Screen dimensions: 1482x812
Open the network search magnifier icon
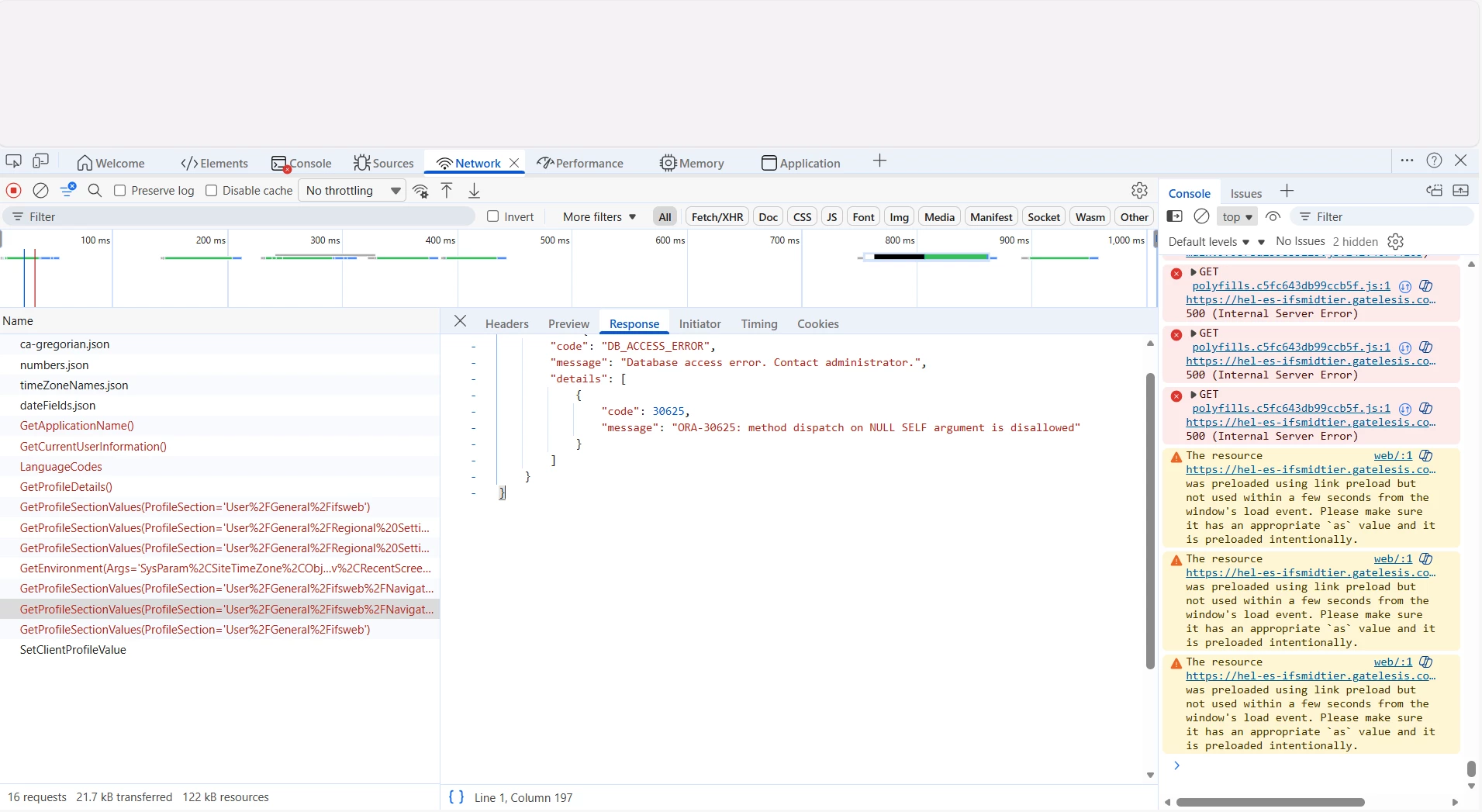[x=95, y=191]
